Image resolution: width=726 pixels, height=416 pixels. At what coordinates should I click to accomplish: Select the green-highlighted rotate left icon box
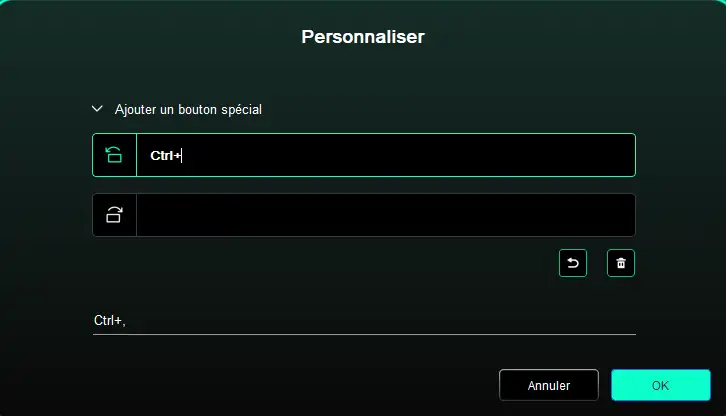(x=114, y=155)
